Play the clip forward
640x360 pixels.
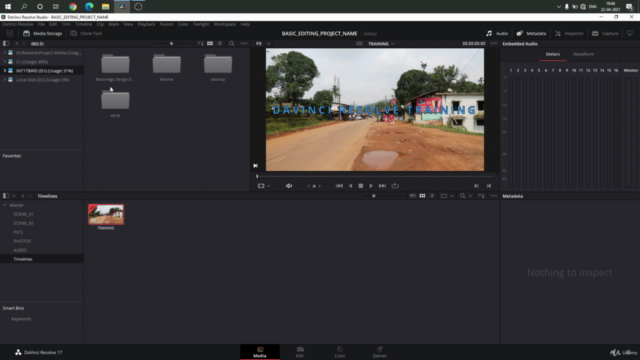(371, 186)
